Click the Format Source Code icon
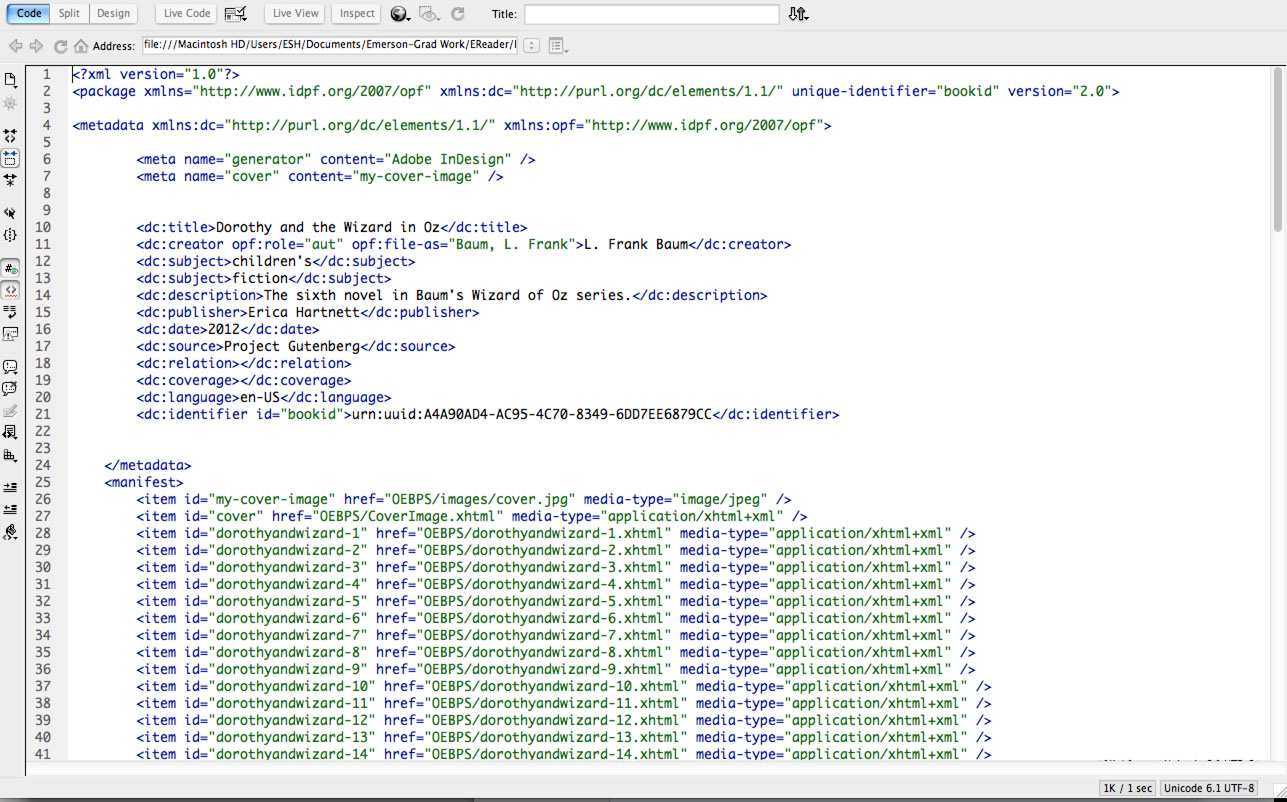The image size is (1287, 802). click(x=10, y=532)
